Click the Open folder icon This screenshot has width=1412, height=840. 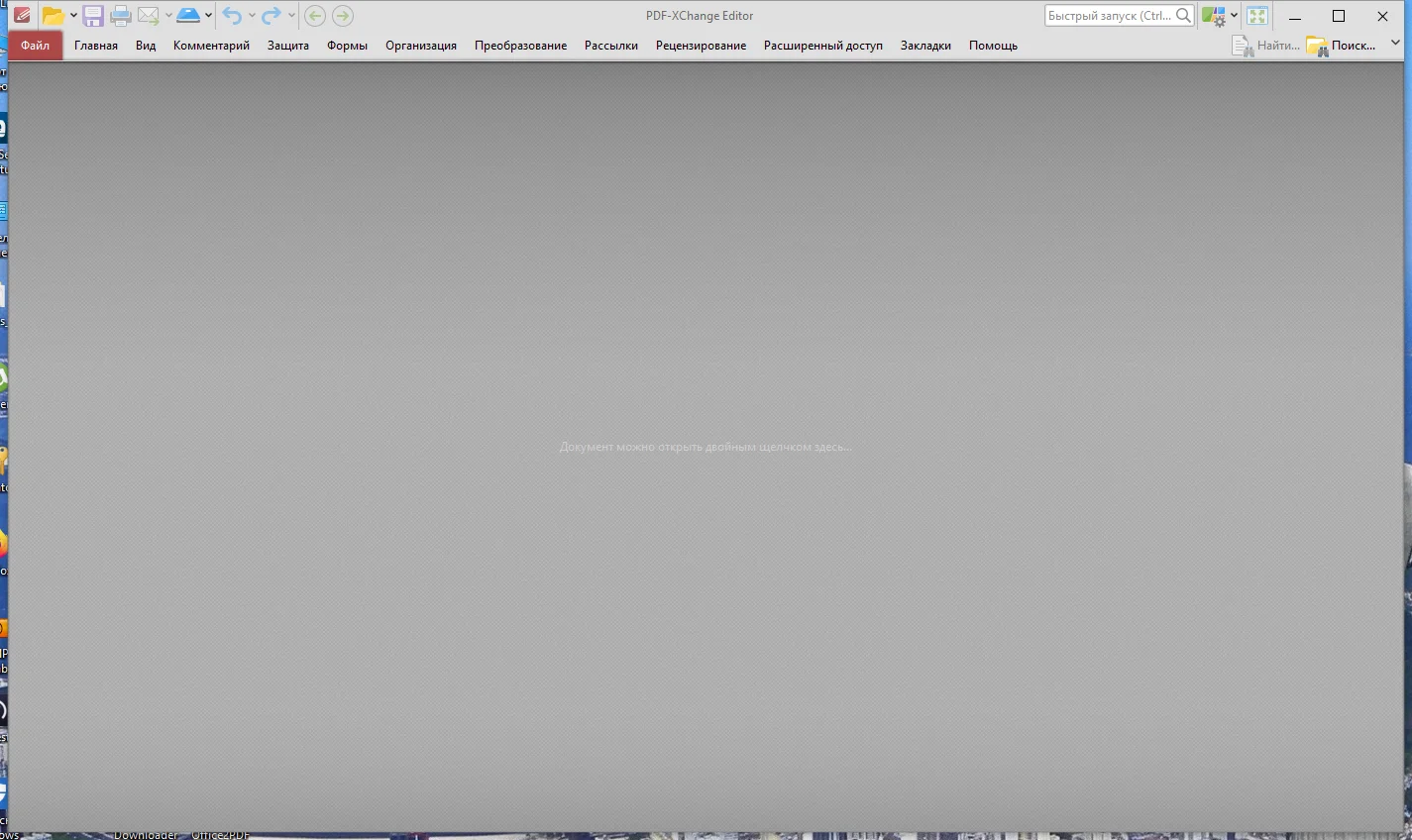tap(53, 16)
